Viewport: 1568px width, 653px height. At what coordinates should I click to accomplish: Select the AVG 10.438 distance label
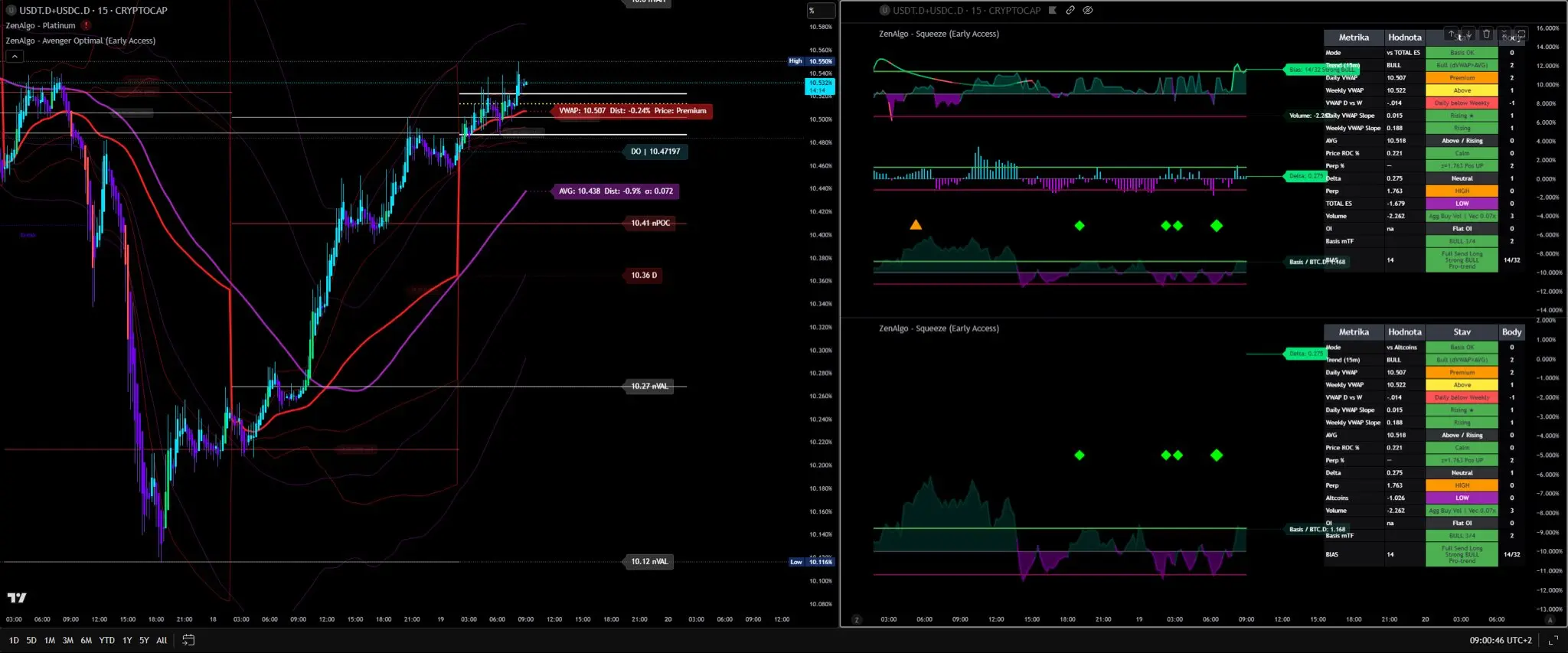coord(616,191)
